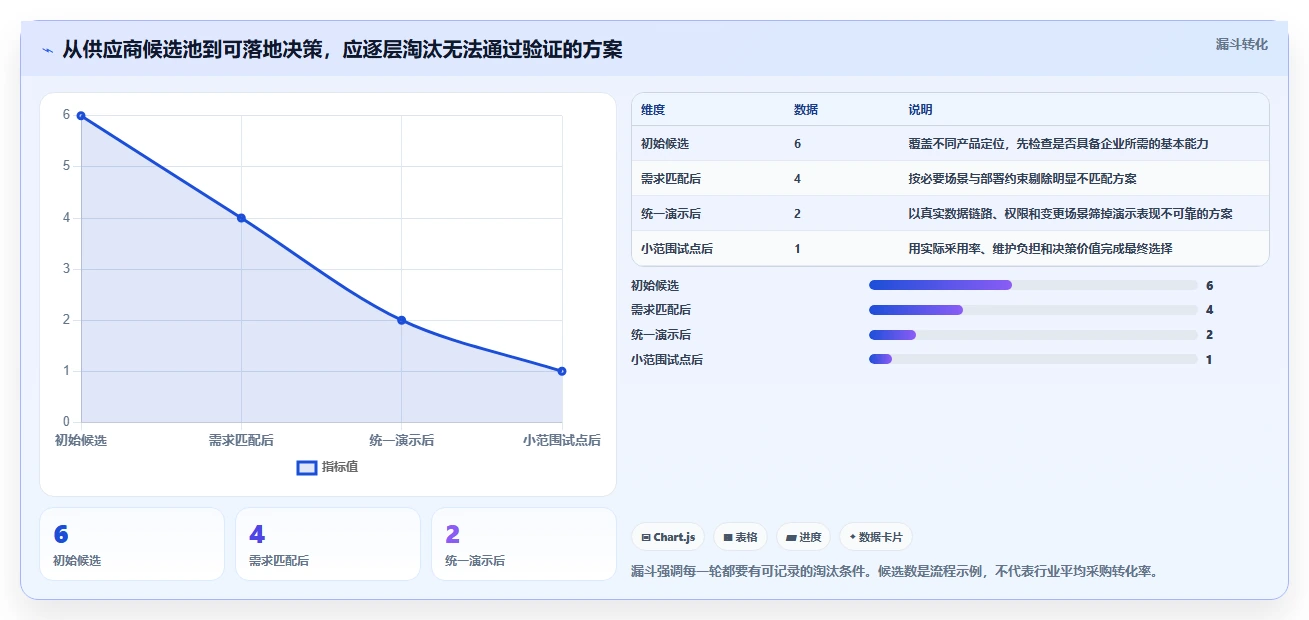Click the 小范围试点后 table row cell
The width and height of the screenshot is (1309, 620).
pyautogui.click(x=677, y=249)
